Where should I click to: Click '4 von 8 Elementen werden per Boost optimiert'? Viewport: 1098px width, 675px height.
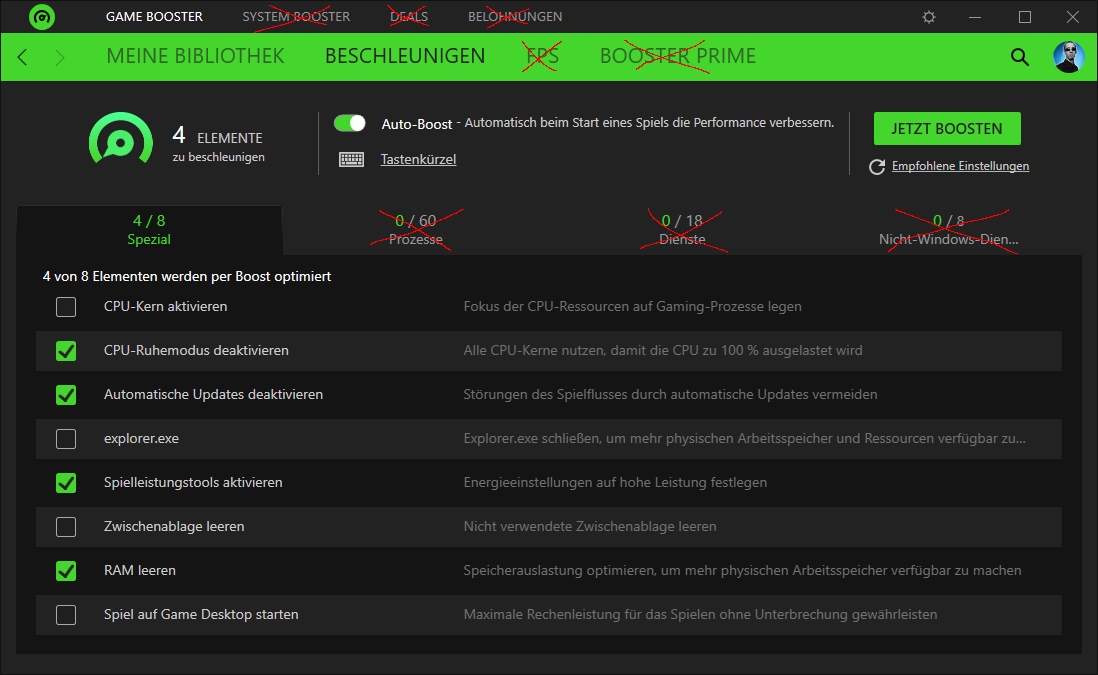coord(187,277)
